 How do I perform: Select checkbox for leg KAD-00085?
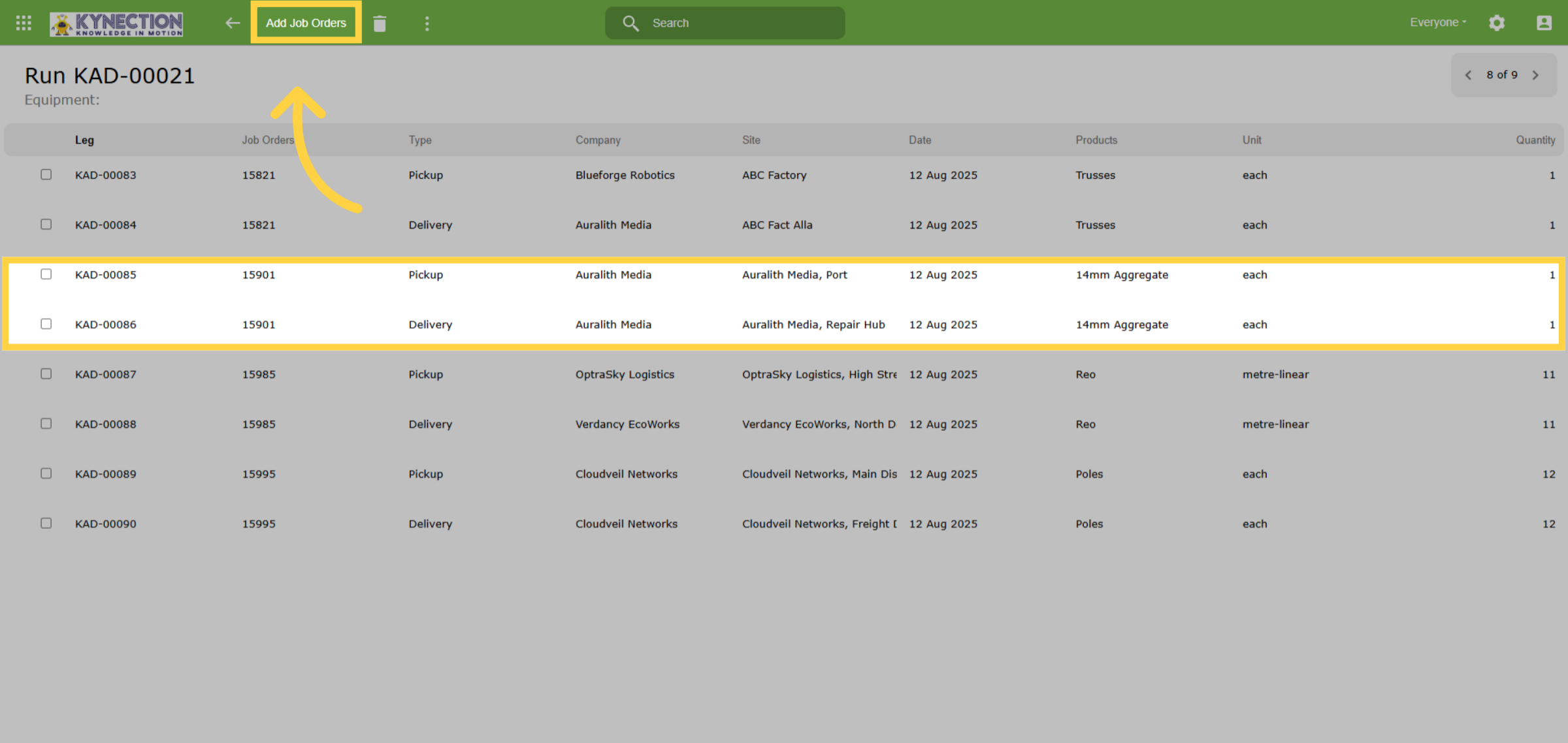46,274
